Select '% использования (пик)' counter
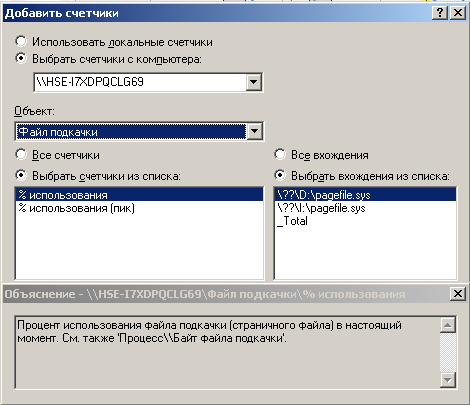 (139, 208)
